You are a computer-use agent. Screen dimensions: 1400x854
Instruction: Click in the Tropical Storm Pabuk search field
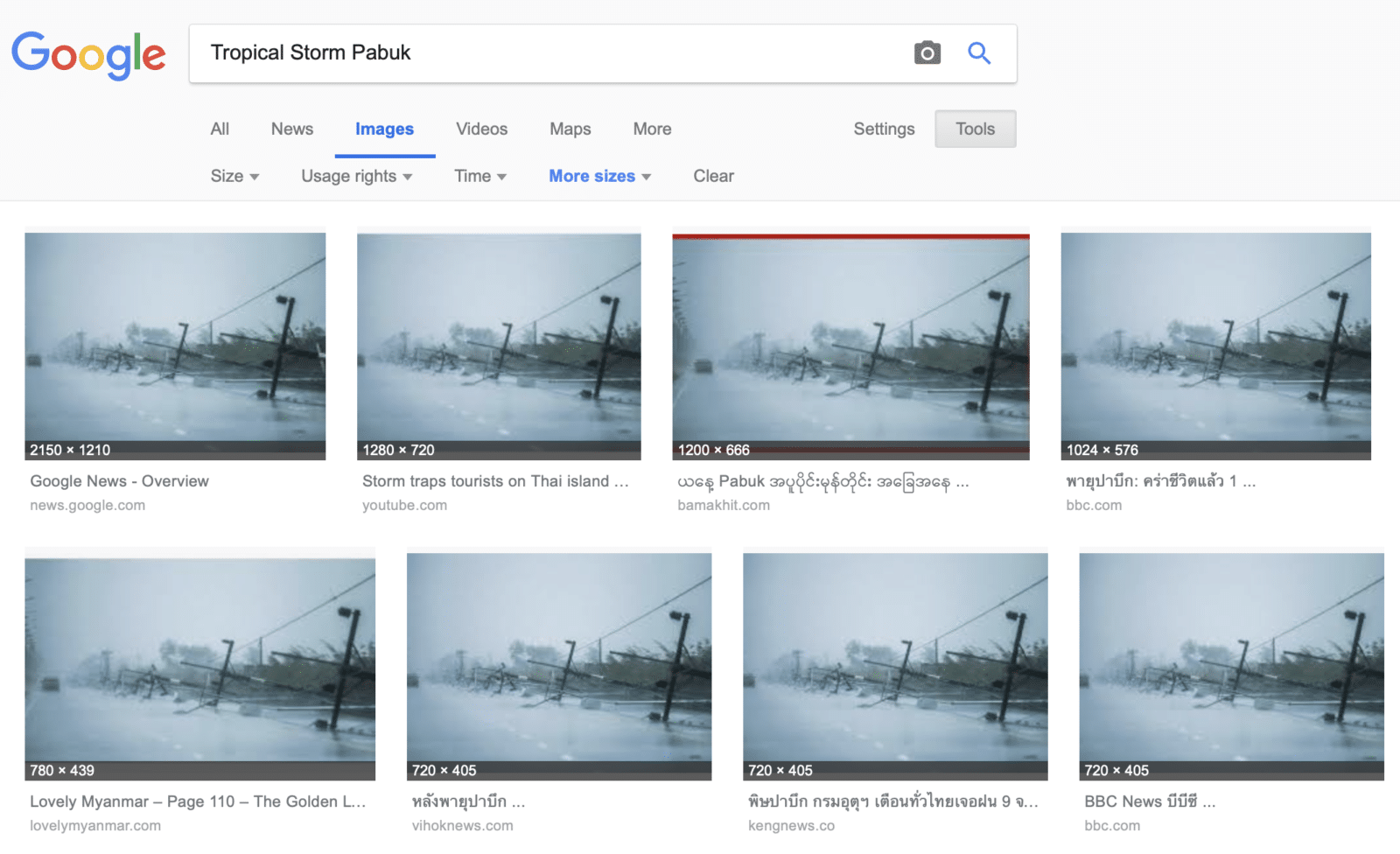[x=551, y=53]
